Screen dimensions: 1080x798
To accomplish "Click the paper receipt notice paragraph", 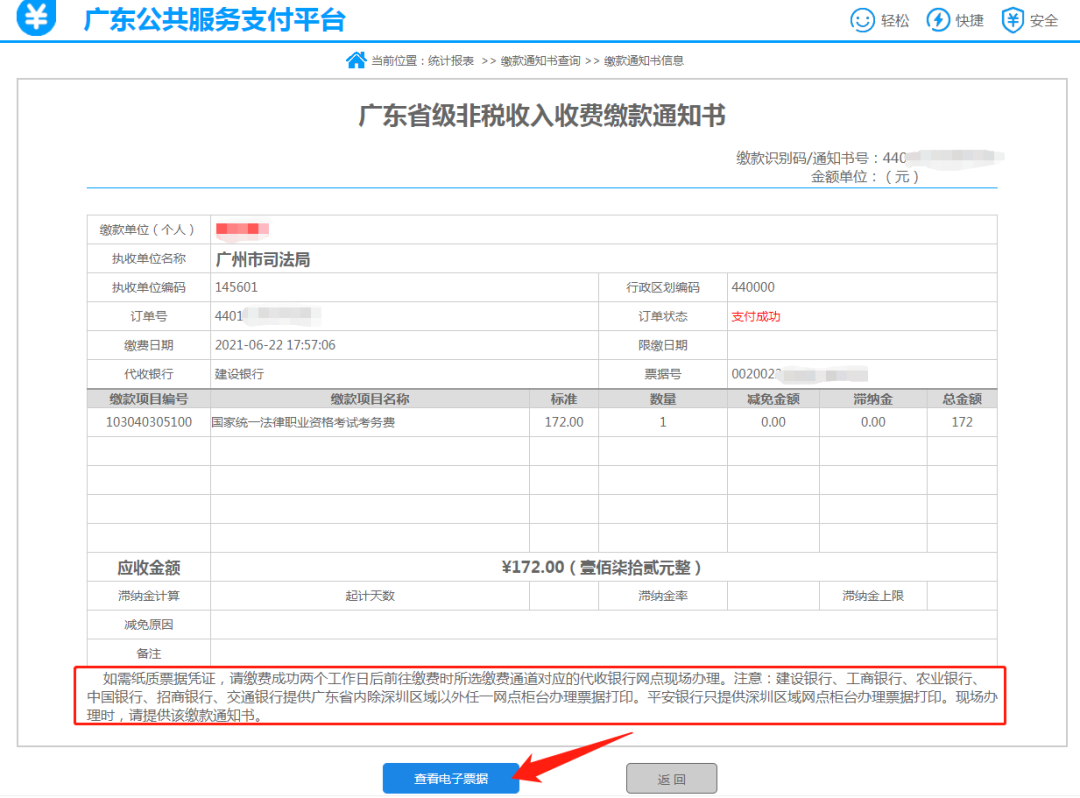I will [540, 696].
